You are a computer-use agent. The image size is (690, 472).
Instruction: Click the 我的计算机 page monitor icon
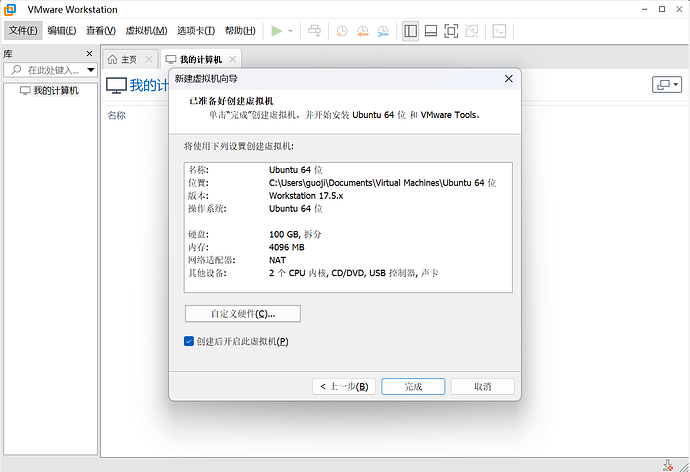116,85
